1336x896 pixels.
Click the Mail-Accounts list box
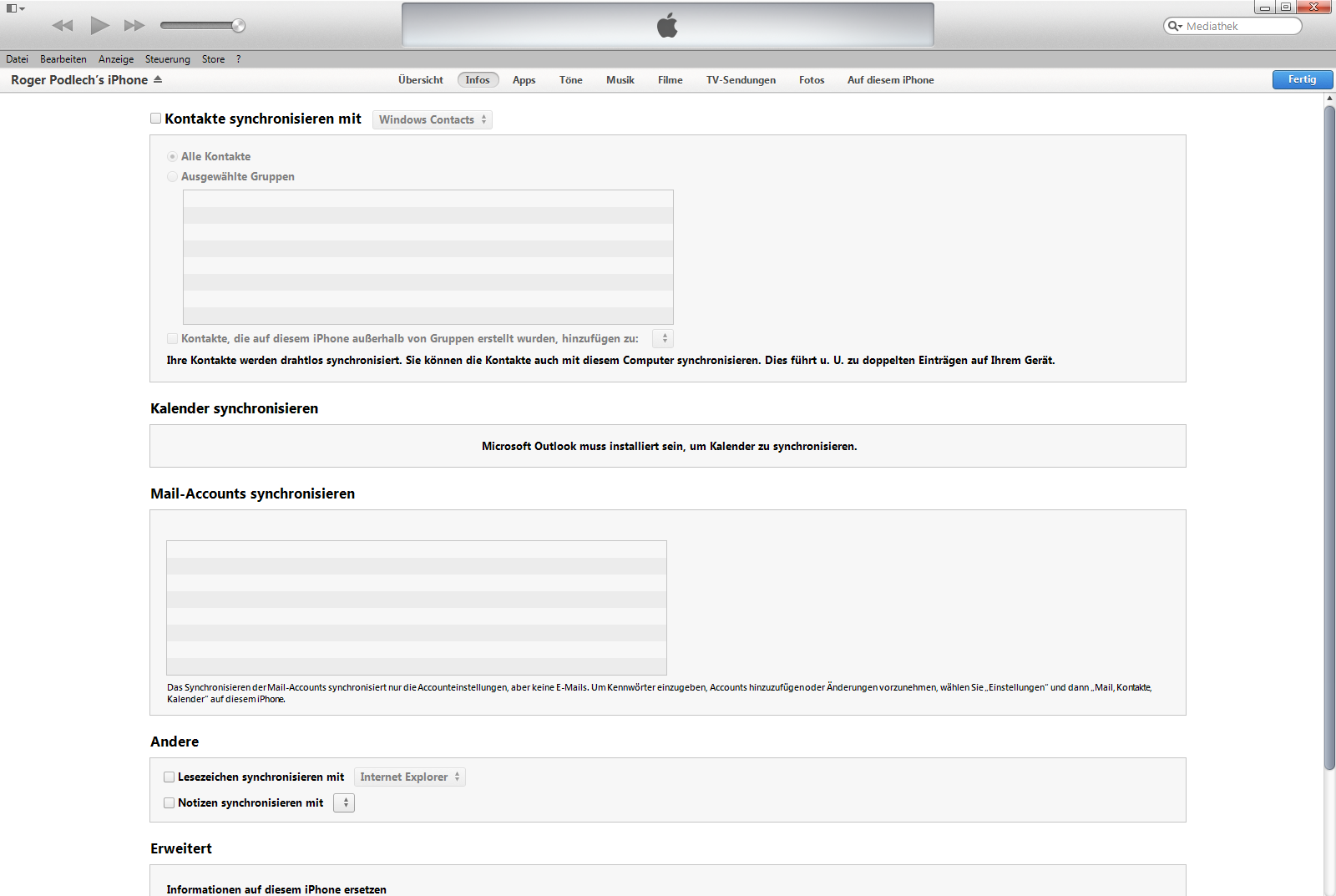point(417,608)
